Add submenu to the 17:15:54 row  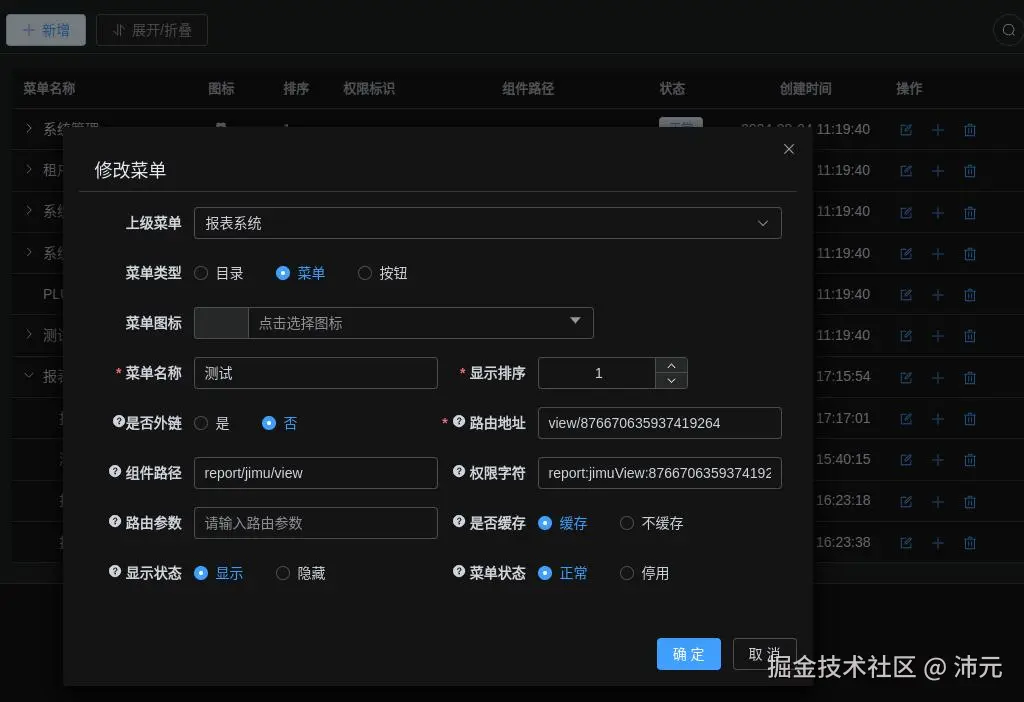coord(938,377)
